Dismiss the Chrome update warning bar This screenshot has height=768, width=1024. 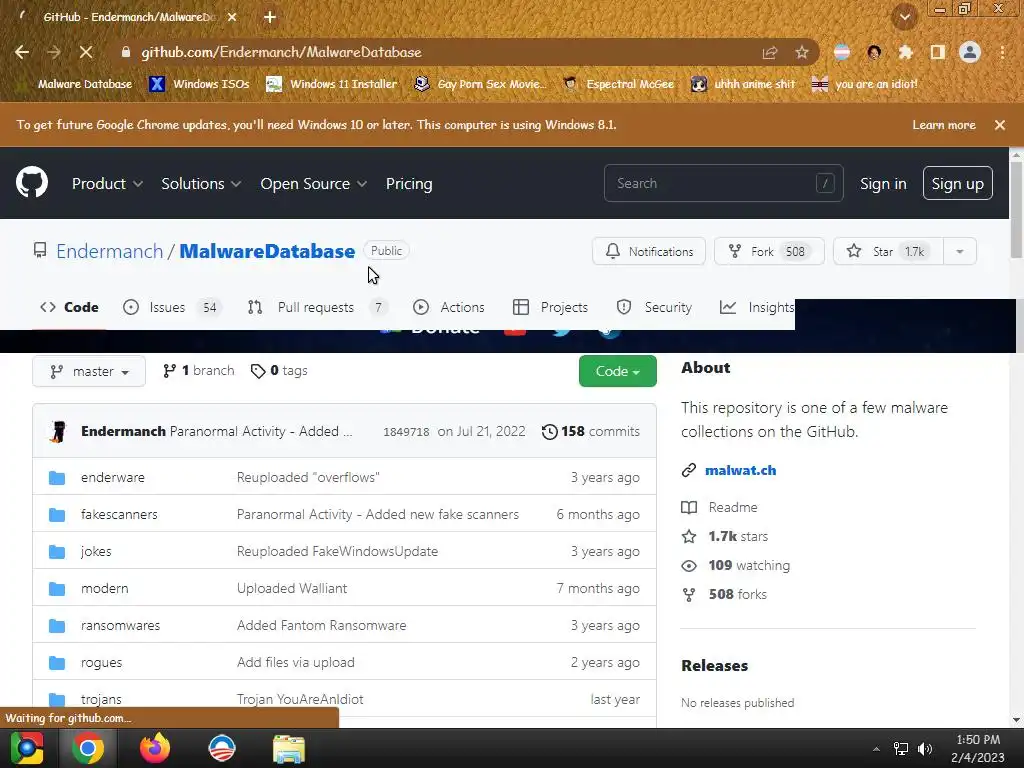[x=1000, y=125]
